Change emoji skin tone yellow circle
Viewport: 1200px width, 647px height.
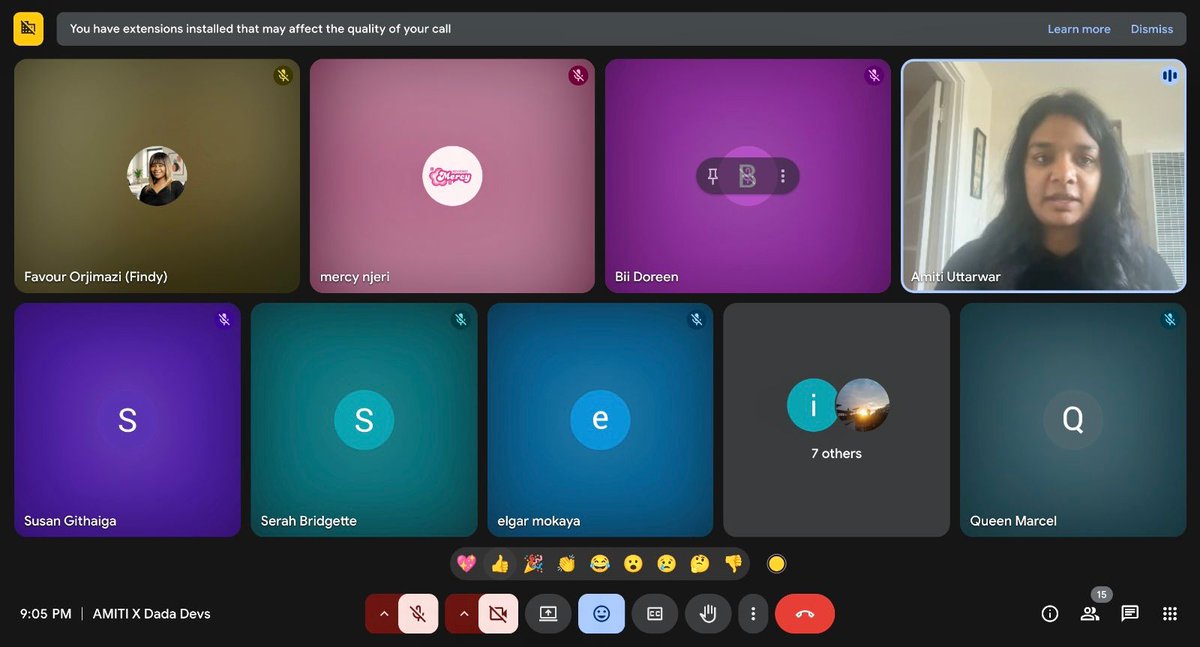[x=776, y=564]
